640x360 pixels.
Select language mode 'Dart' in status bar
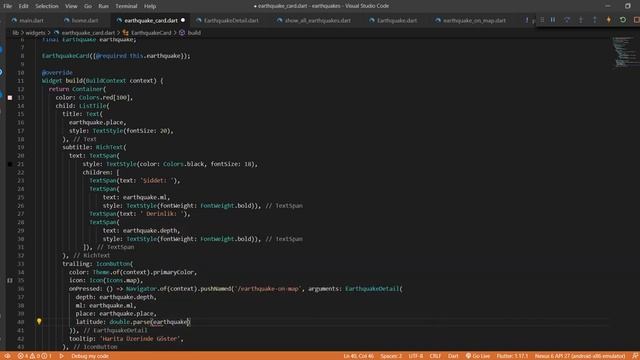point(453,356)
